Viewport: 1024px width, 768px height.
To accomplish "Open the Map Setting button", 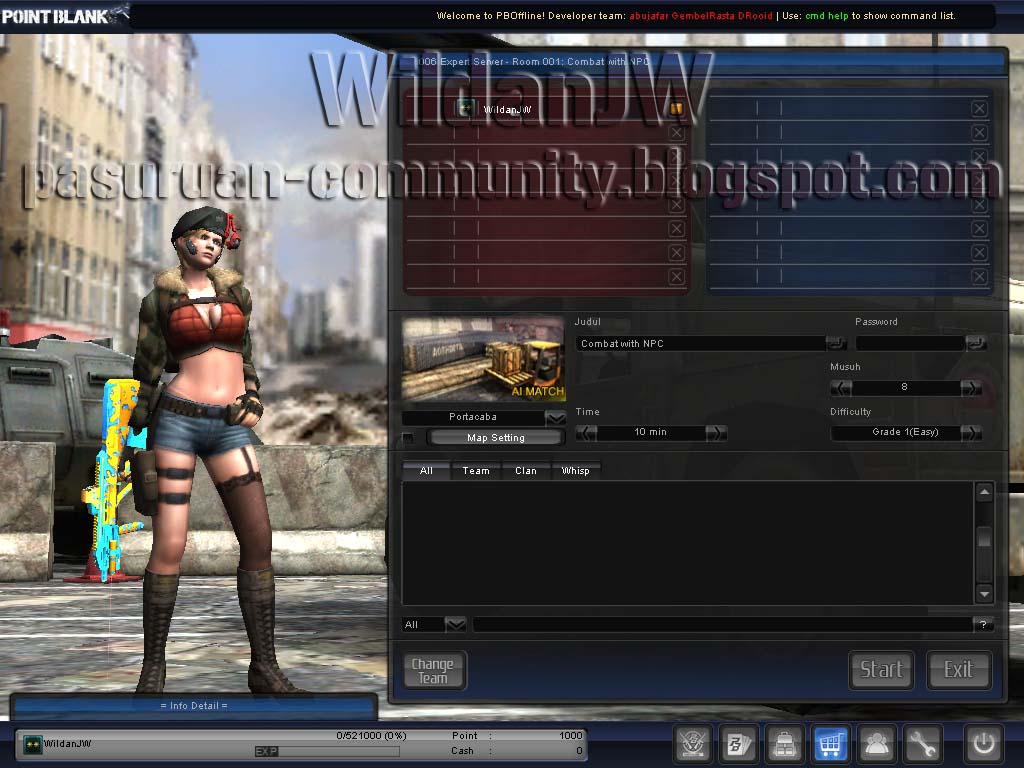I will click(x=496, y=438).
